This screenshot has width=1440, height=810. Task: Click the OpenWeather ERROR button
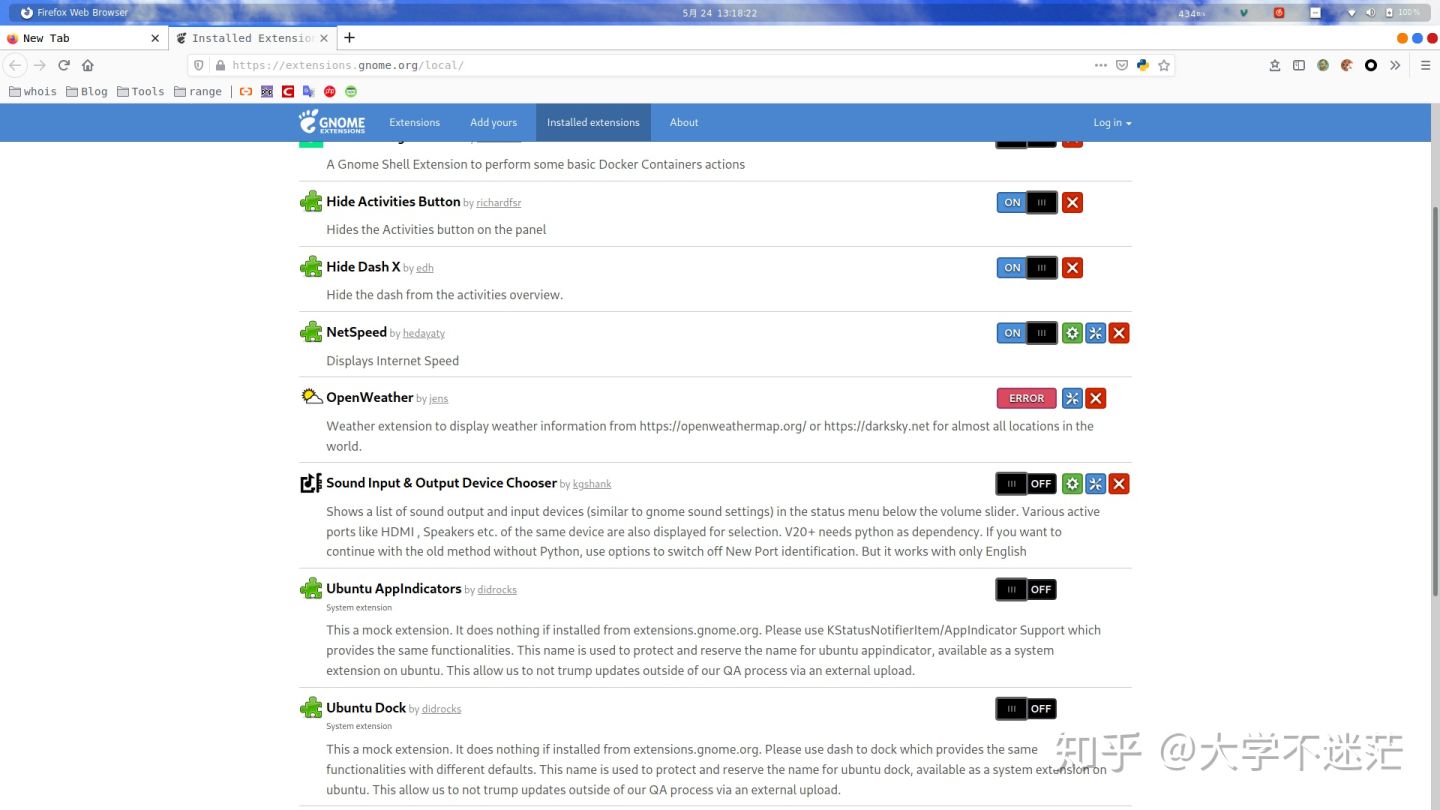1027,398
